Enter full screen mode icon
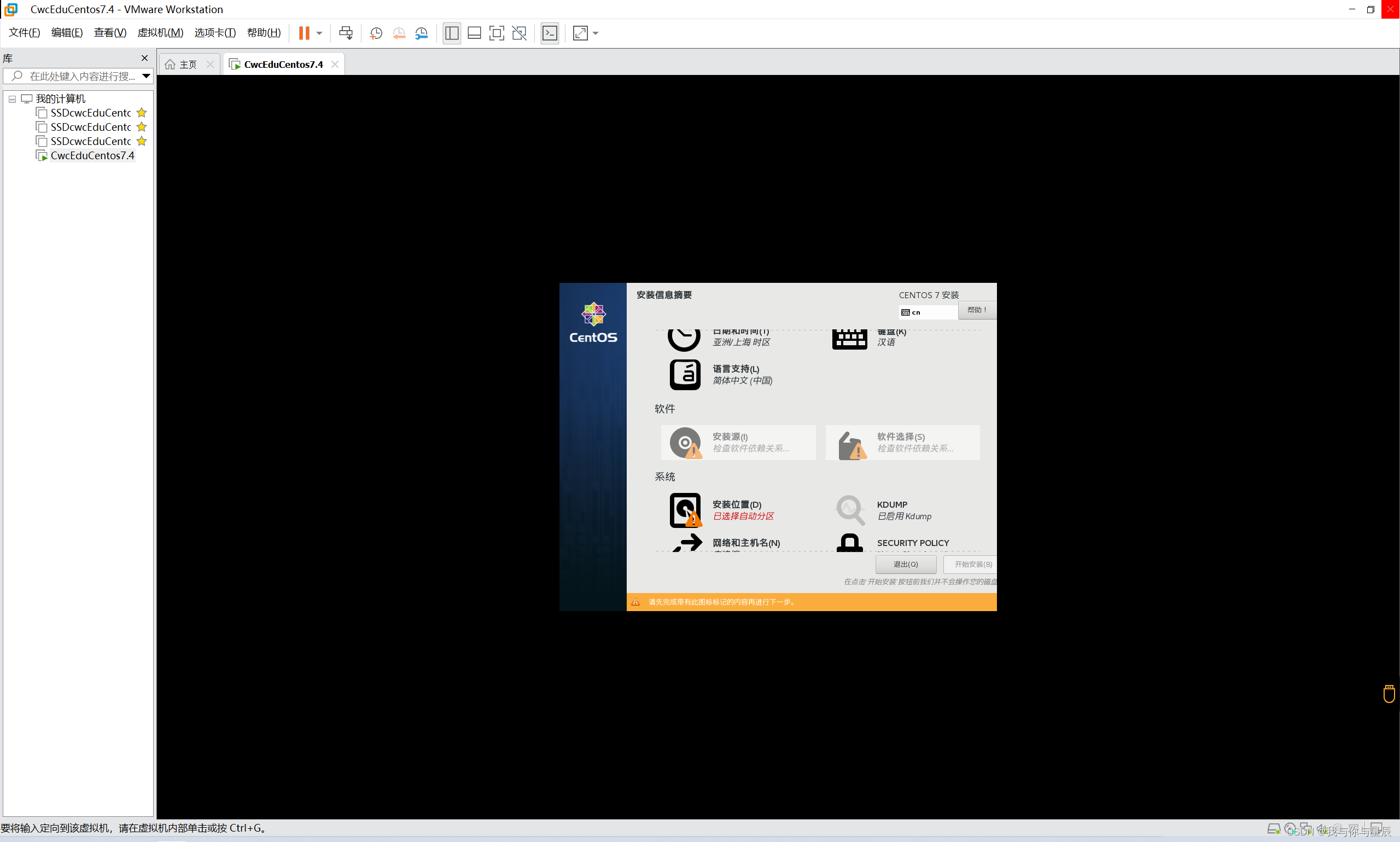 point(496,33)
